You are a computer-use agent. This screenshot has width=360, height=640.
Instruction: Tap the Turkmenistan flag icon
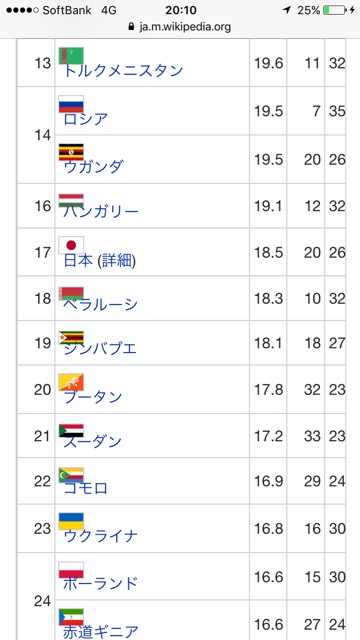tap(71, 55)
